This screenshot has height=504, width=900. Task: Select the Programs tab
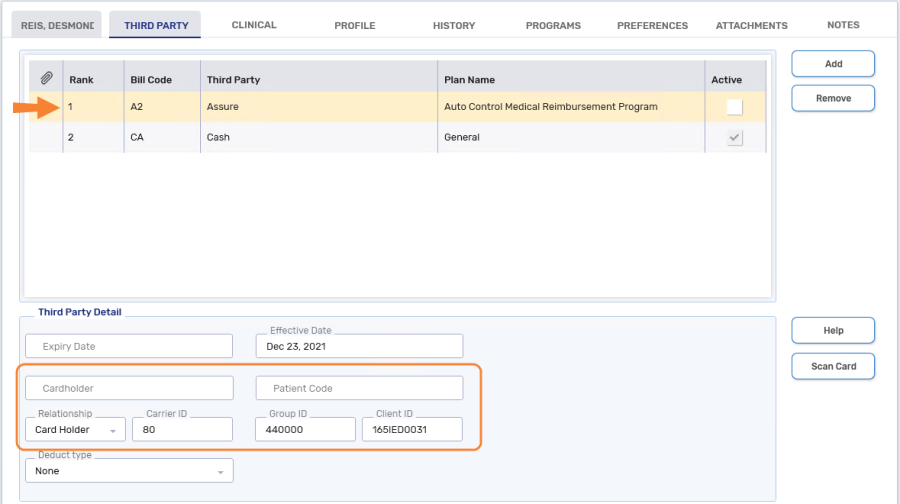tap(553, 25)
